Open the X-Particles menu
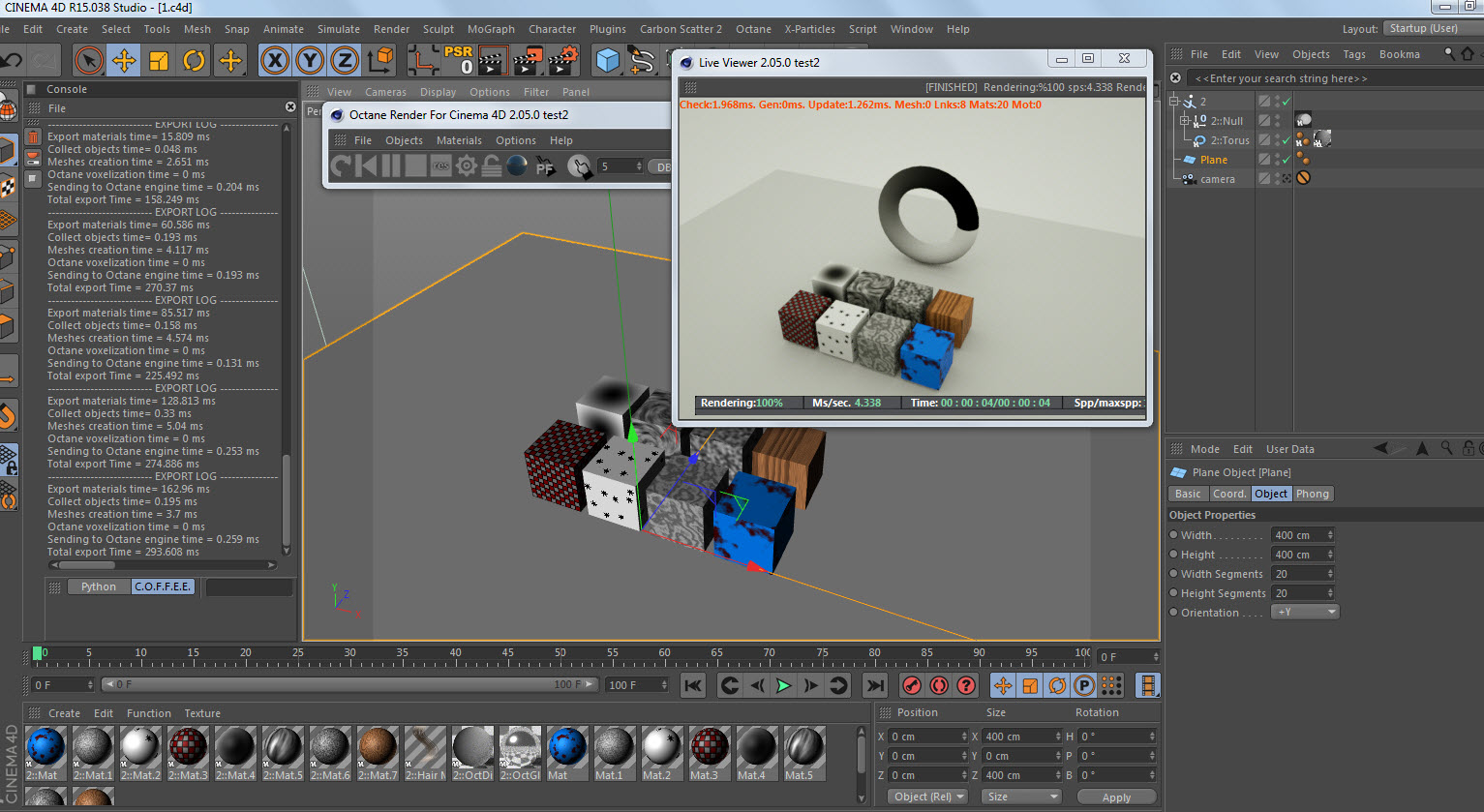 [809, 29]
